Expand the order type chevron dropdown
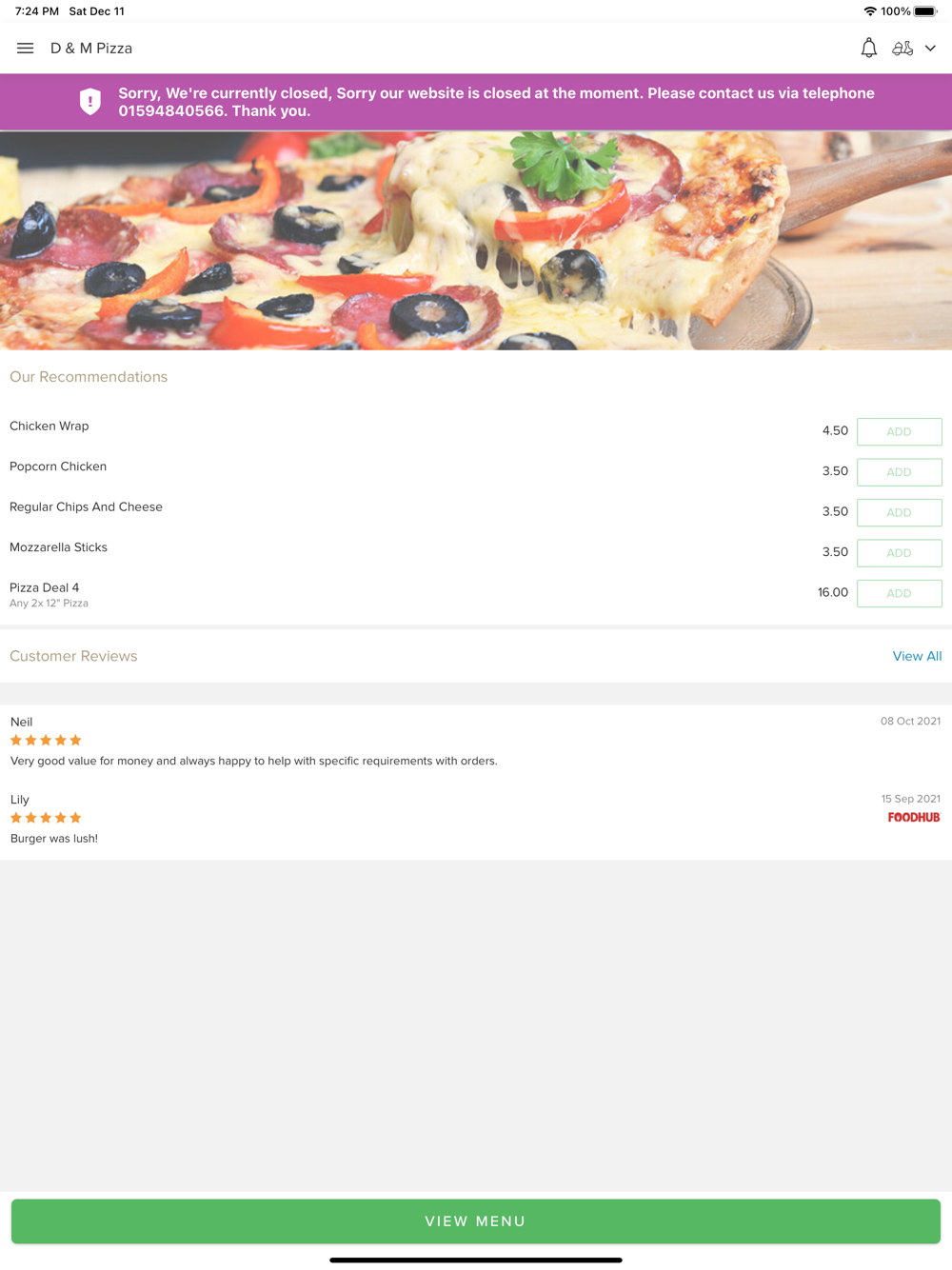The height and width of the screenshot is (1270, 952). click(930, 49)
